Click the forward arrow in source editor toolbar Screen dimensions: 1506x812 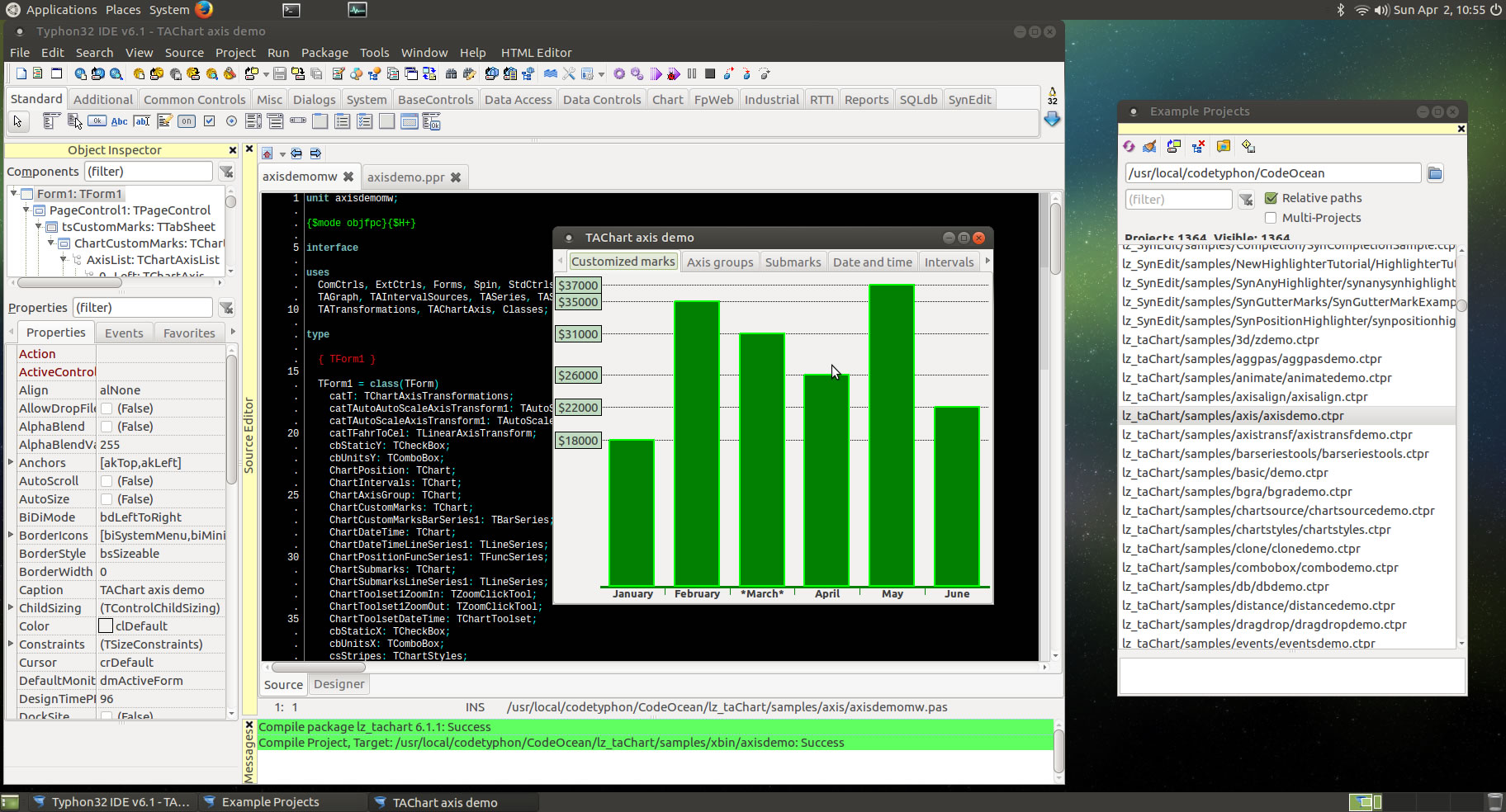315,153
